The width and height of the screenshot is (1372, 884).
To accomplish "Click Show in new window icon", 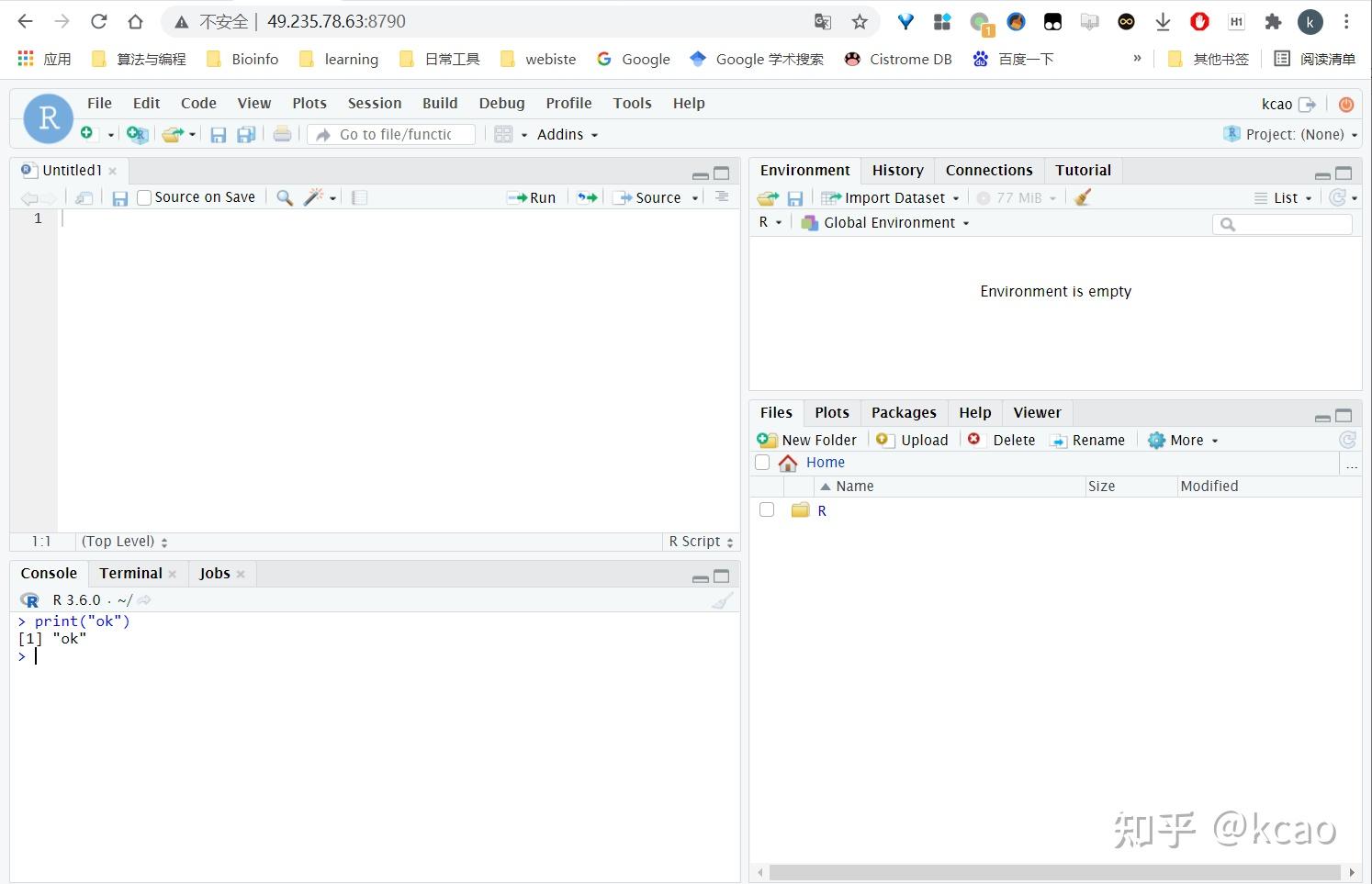I will point(84,197).
